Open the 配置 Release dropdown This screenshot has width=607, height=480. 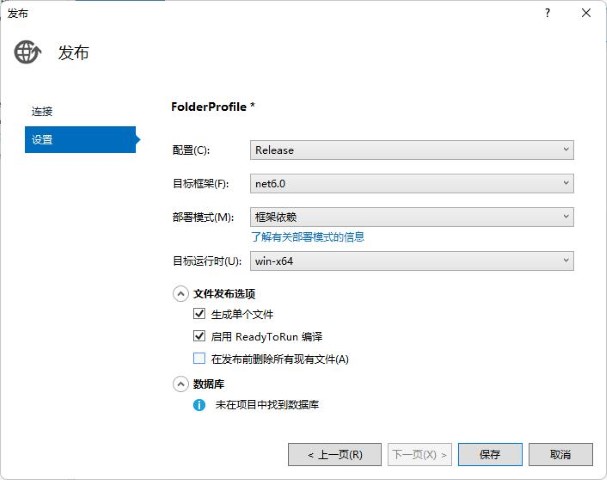[x=412, y=150]
